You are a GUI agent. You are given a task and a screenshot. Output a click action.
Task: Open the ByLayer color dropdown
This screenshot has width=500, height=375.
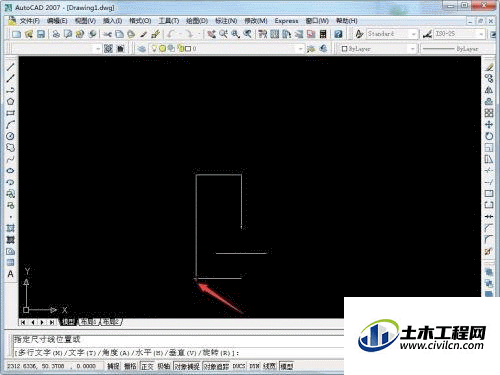pyautogui.click(x=412, y=49)
